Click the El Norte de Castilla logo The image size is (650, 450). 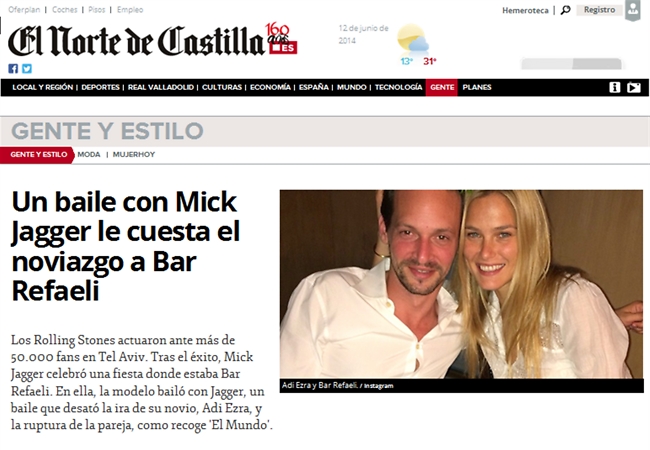point(153,41)
